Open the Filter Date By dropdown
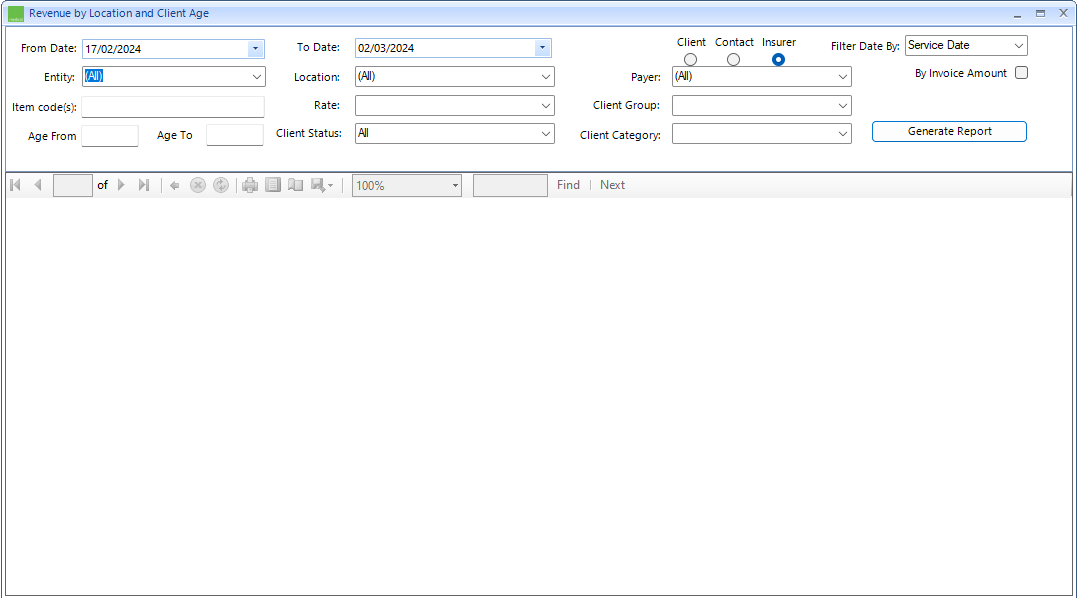The width and height of the screenshot is (1078, 598). [x=1018, y=46]
